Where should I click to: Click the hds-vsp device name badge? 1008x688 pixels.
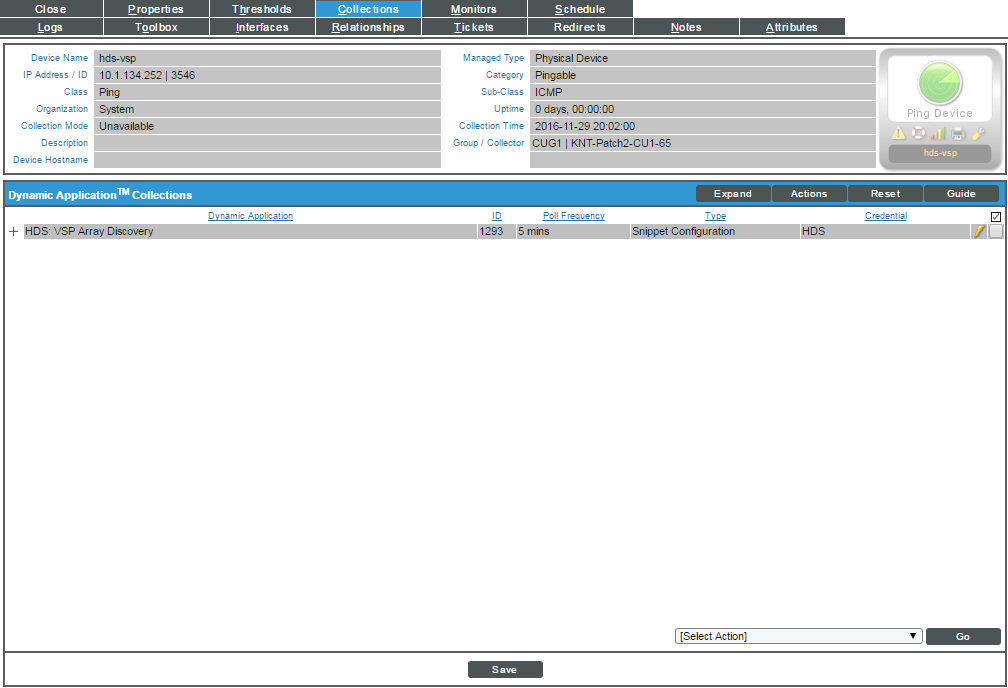point(940,153)
